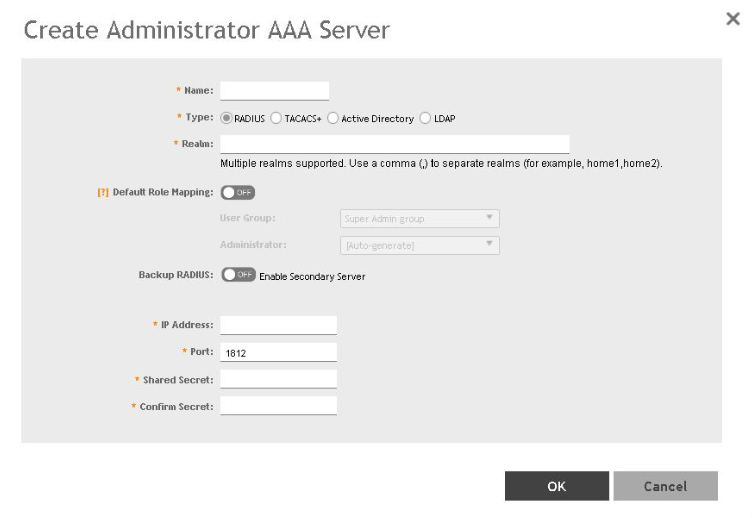This screenshot has width=752, height=518.
Task: Select the IP Address input box
Action: click(x=279, y=325)
